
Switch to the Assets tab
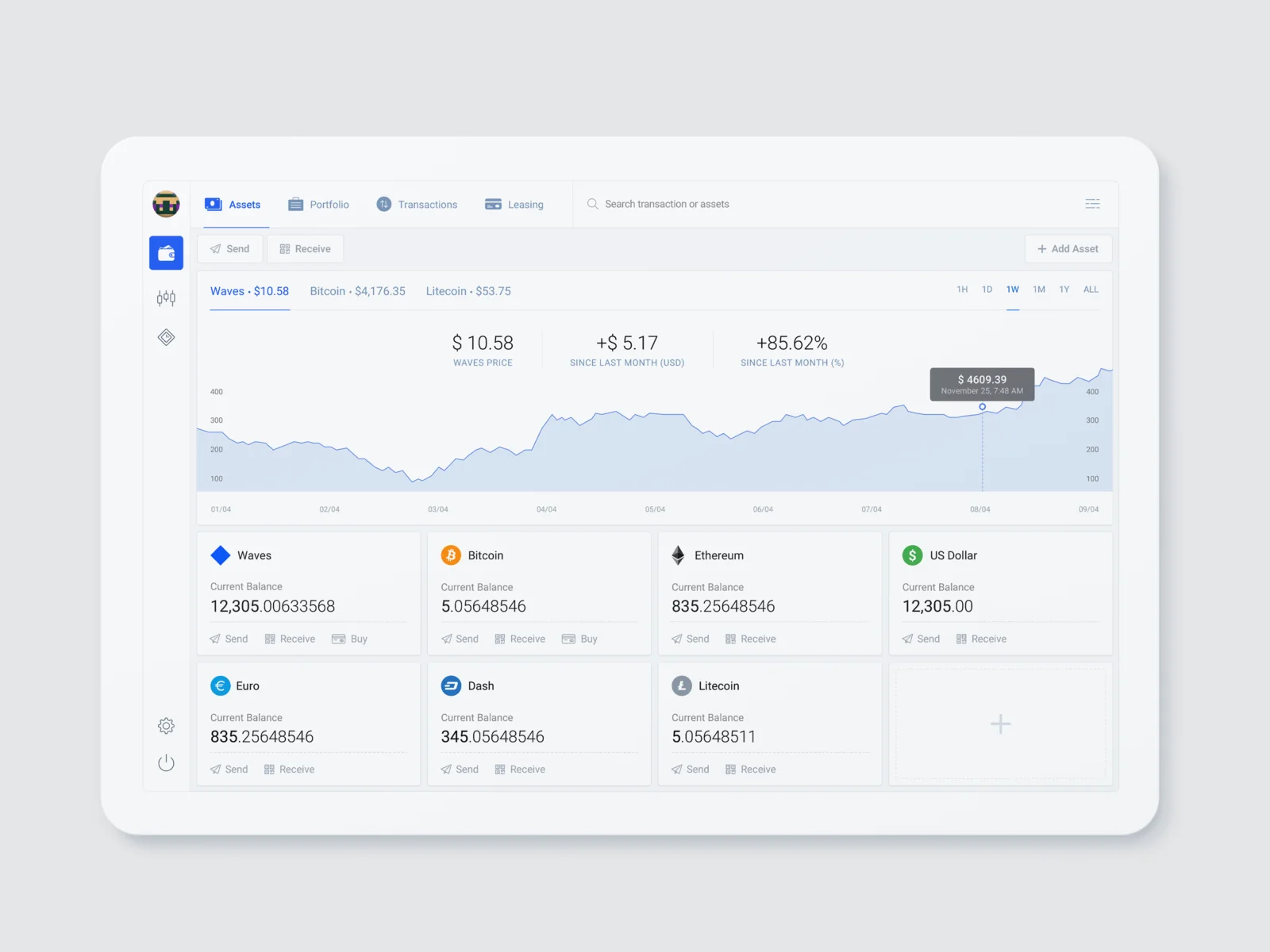click(x=233, y=205)
